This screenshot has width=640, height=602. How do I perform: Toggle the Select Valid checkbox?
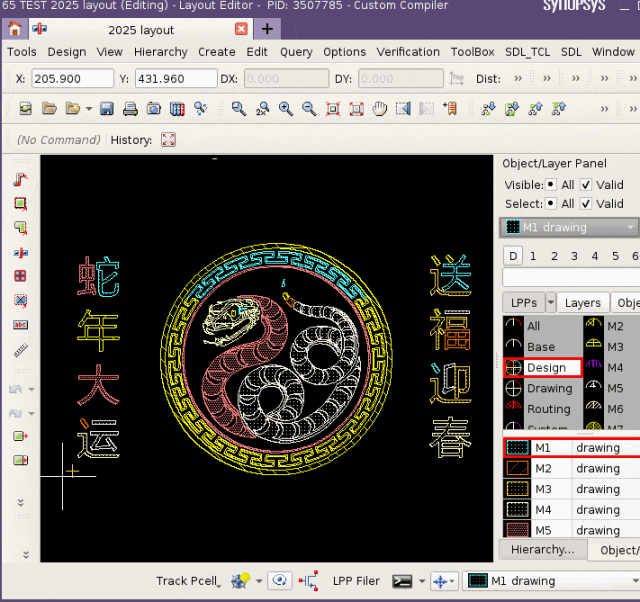pos(586,203)
